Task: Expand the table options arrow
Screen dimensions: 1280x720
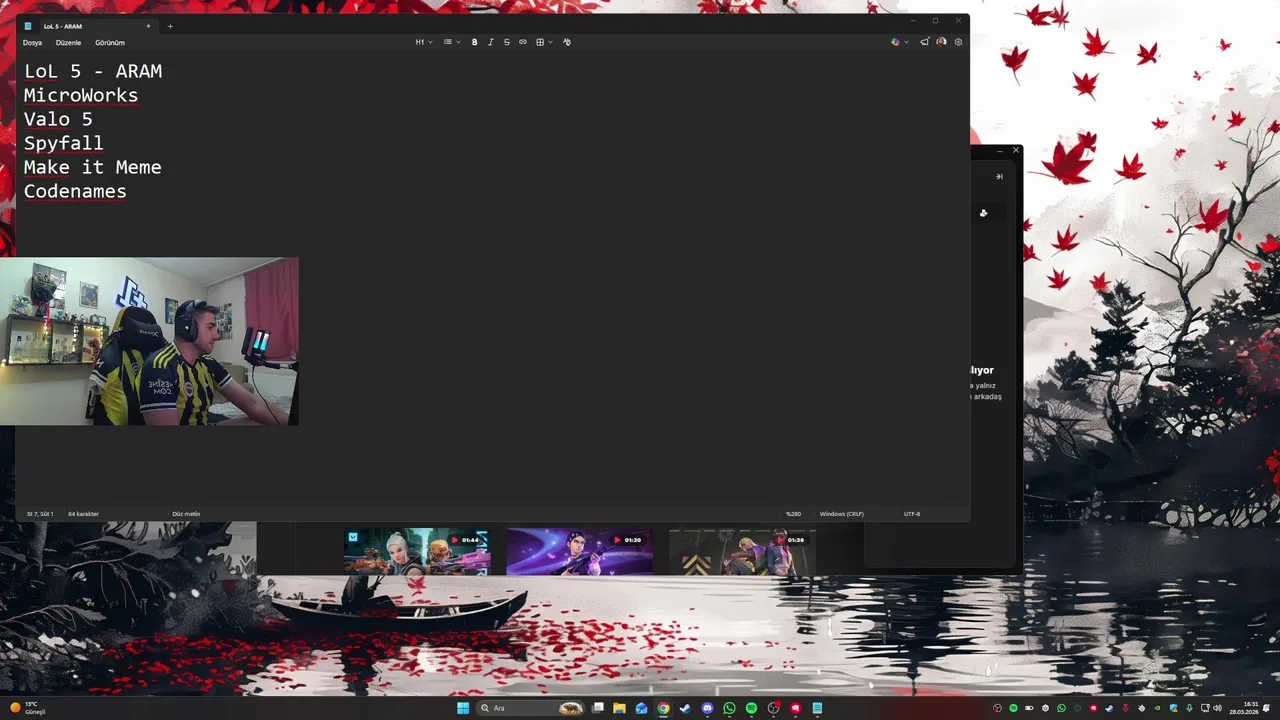Action: 550,42
